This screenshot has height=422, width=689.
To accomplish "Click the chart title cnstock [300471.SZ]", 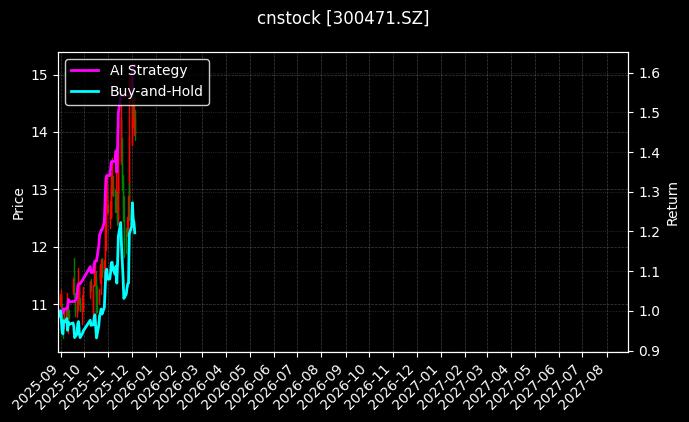I will pos(344,18).
